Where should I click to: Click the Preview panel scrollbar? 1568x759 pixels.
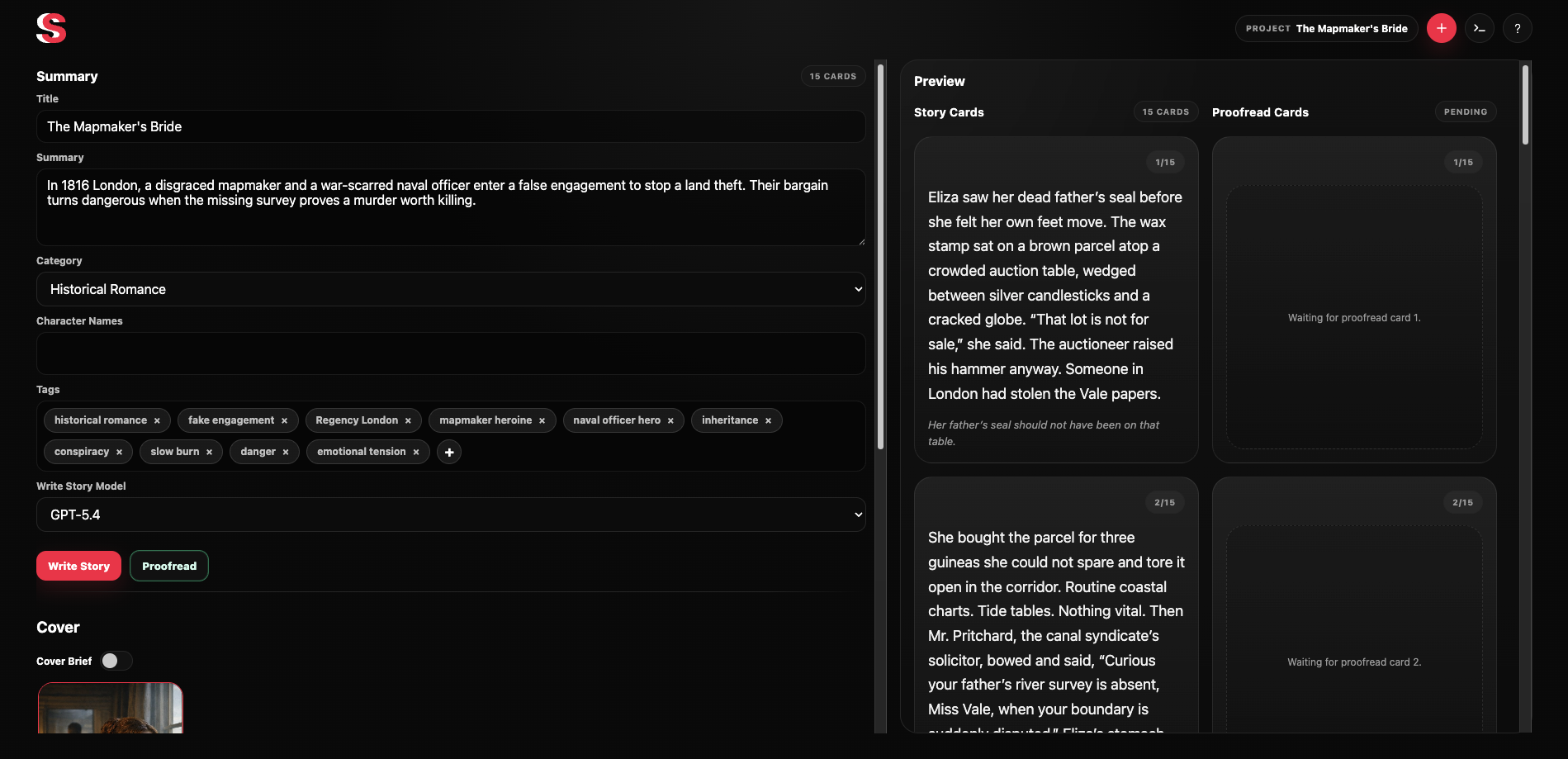1525,104
